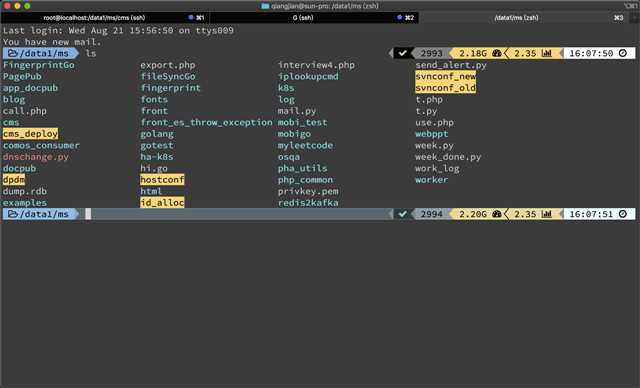Click the highlighted svnconf_old entry

point(446,88)
